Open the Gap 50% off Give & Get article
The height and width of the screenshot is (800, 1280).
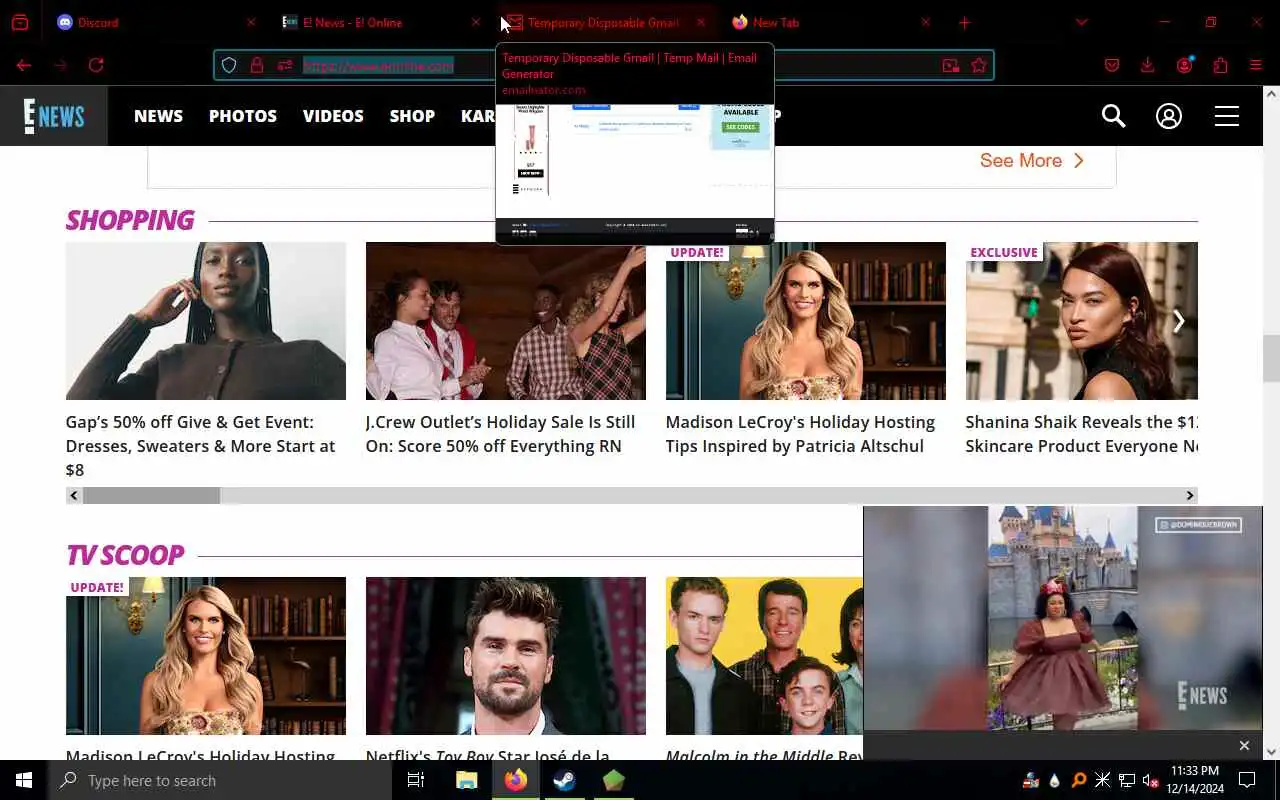200,446
